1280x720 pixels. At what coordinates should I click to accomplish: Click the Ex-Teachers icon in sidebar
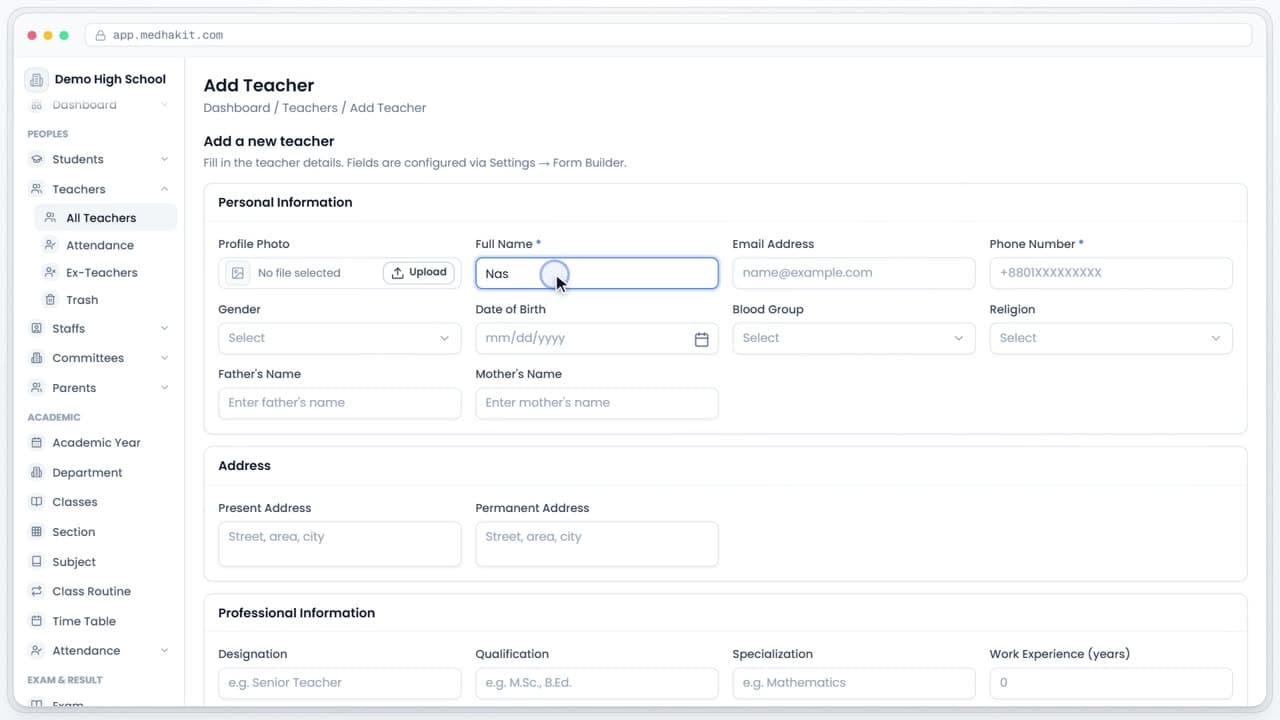tap(50, 272)
